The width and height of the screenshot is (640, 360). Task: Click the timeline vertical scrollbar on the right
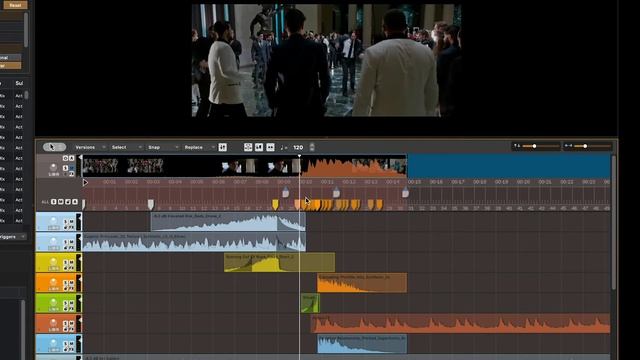point(613,222)
